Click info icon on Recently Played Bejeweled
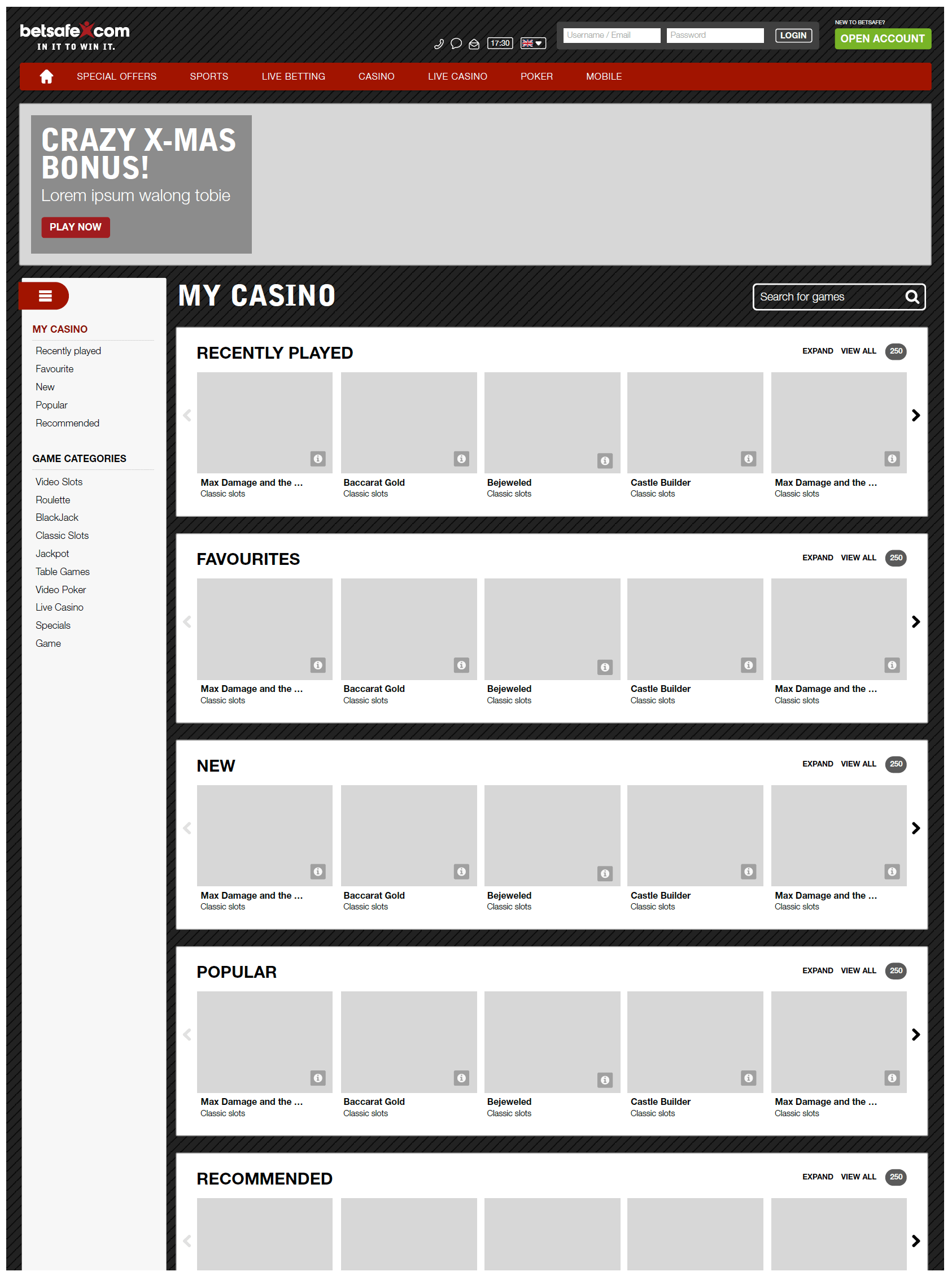 tap(605, 462)
